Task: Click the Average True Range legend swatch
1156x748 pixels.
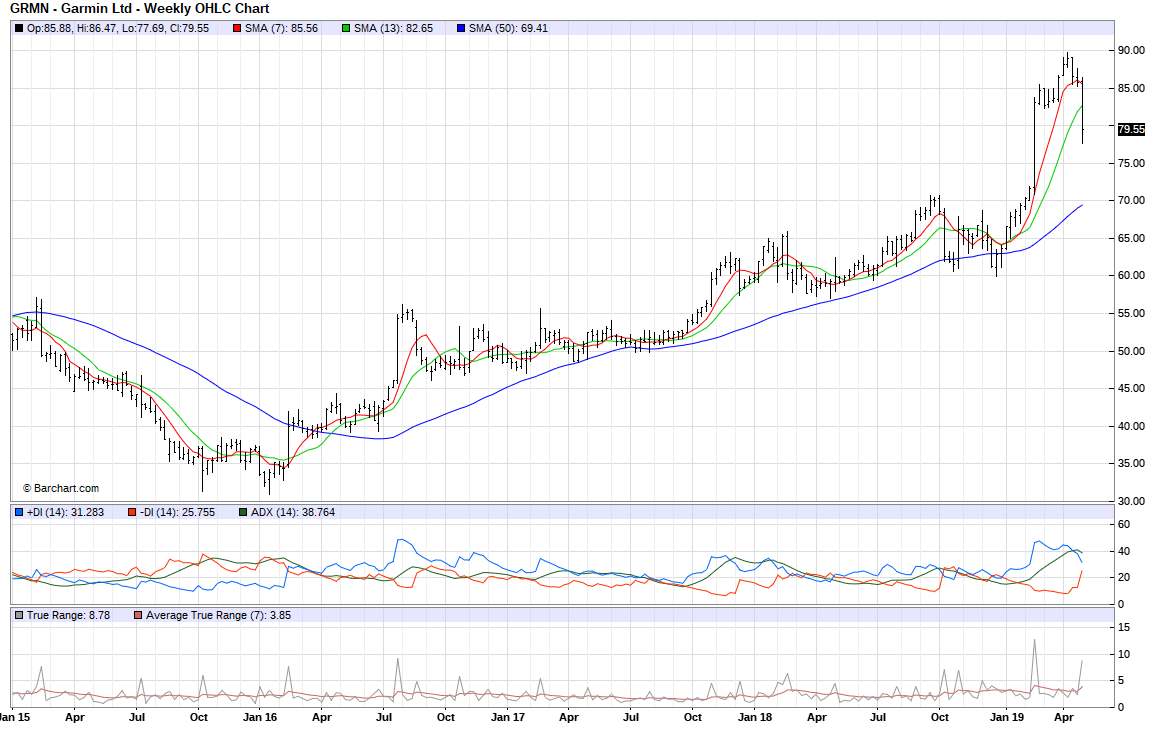Action: 137,615
